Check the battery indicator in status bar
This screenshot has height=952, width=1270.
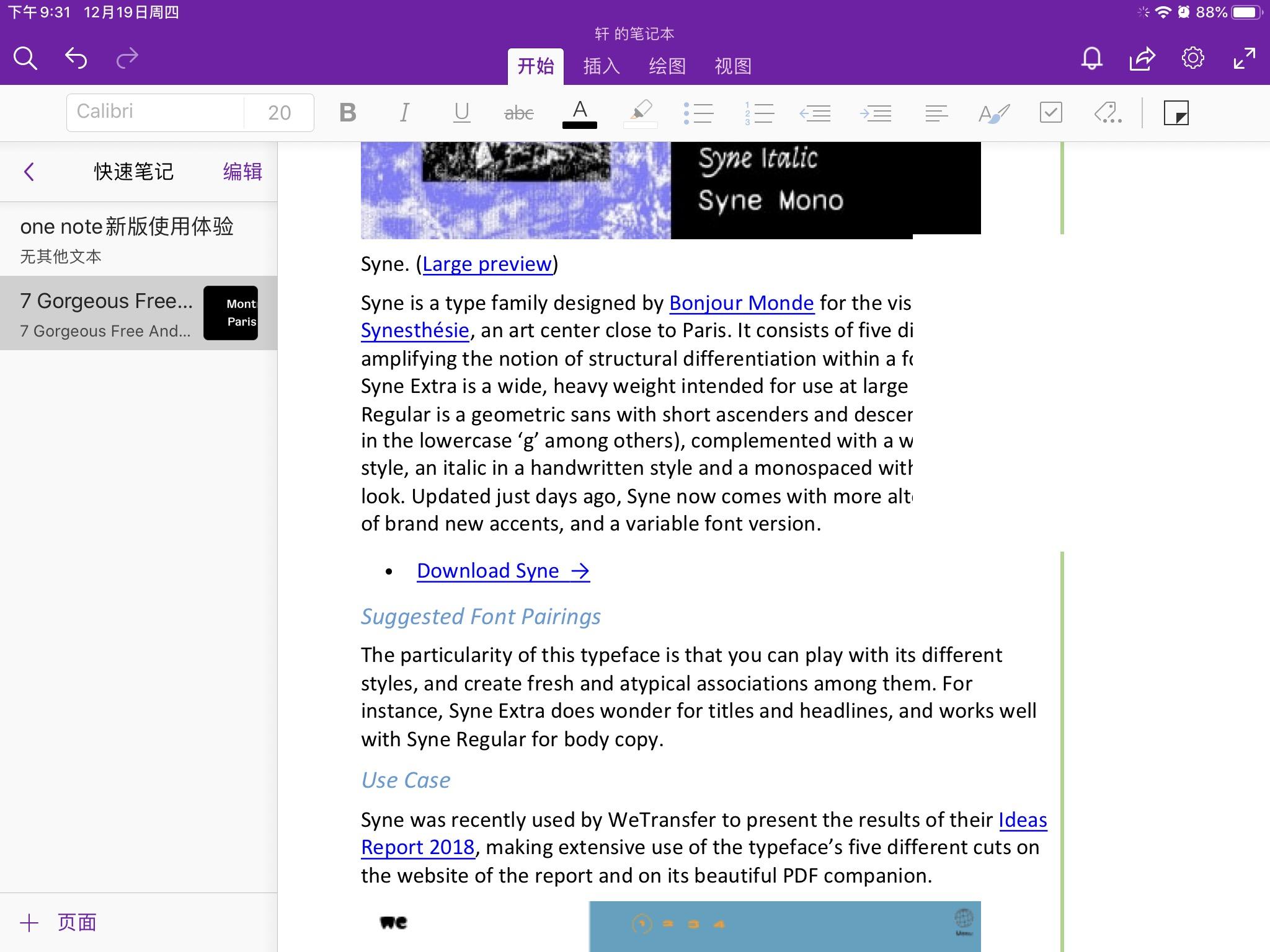point(1246,12)
